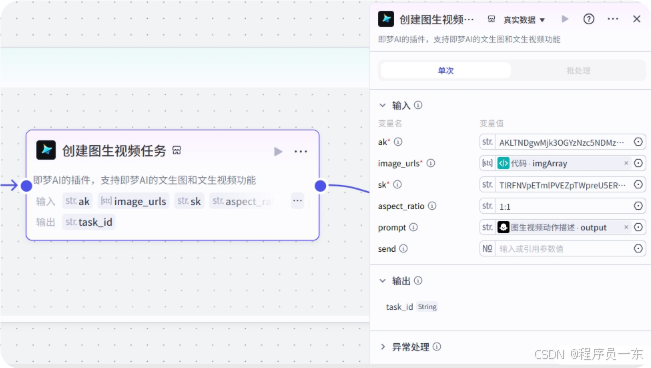Click the str type badge for sk
The height and width of the screenshot is (368, 651).
click(487, 184)
